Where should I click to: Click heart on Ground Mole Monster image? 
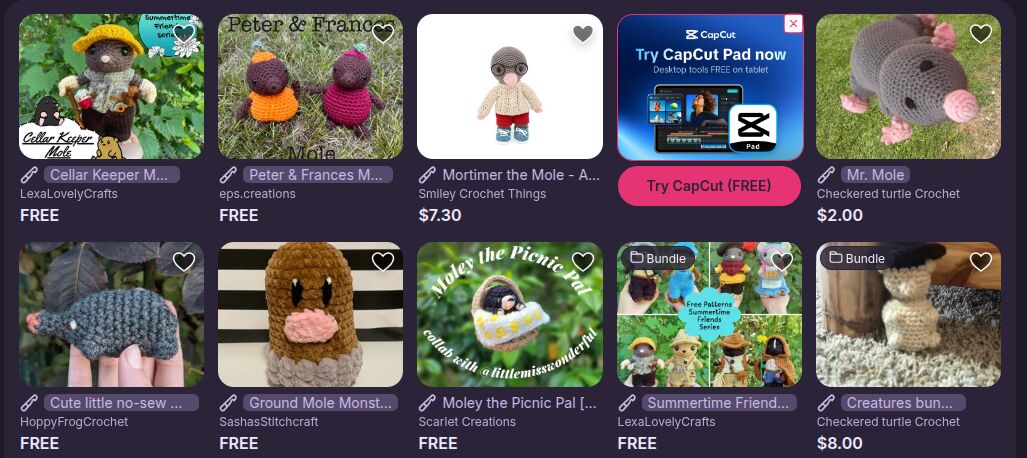click(383, 261)
